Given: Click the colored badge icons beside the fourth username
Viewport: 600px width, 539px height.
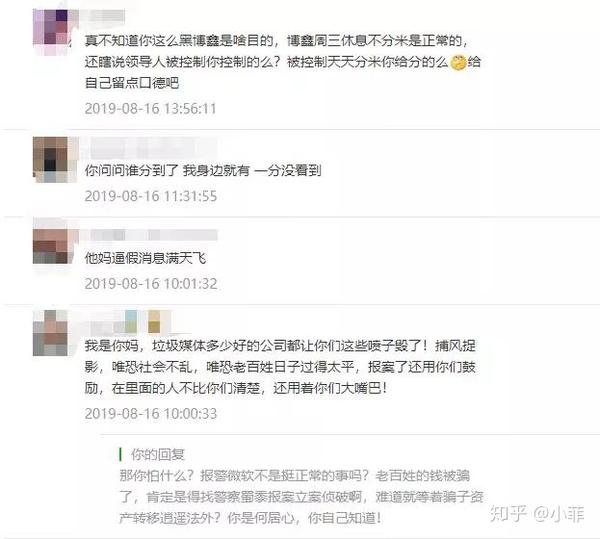Looking at the screenshot, I should coord(142,321).
